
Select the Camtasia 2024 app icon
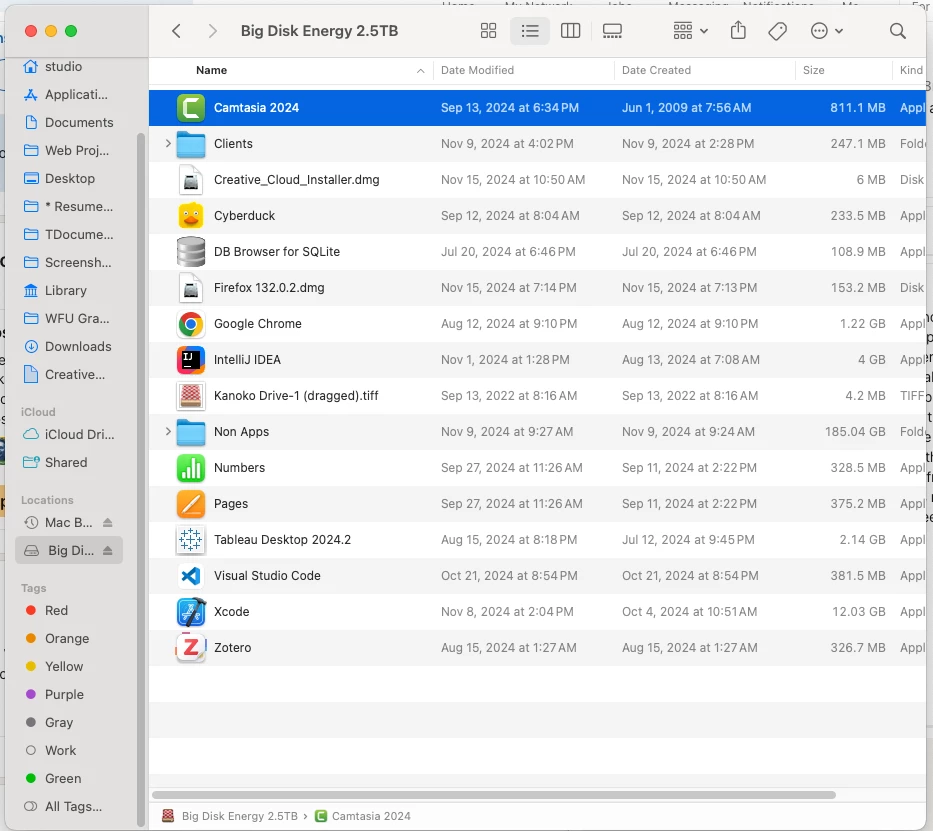tap(191, 108)
